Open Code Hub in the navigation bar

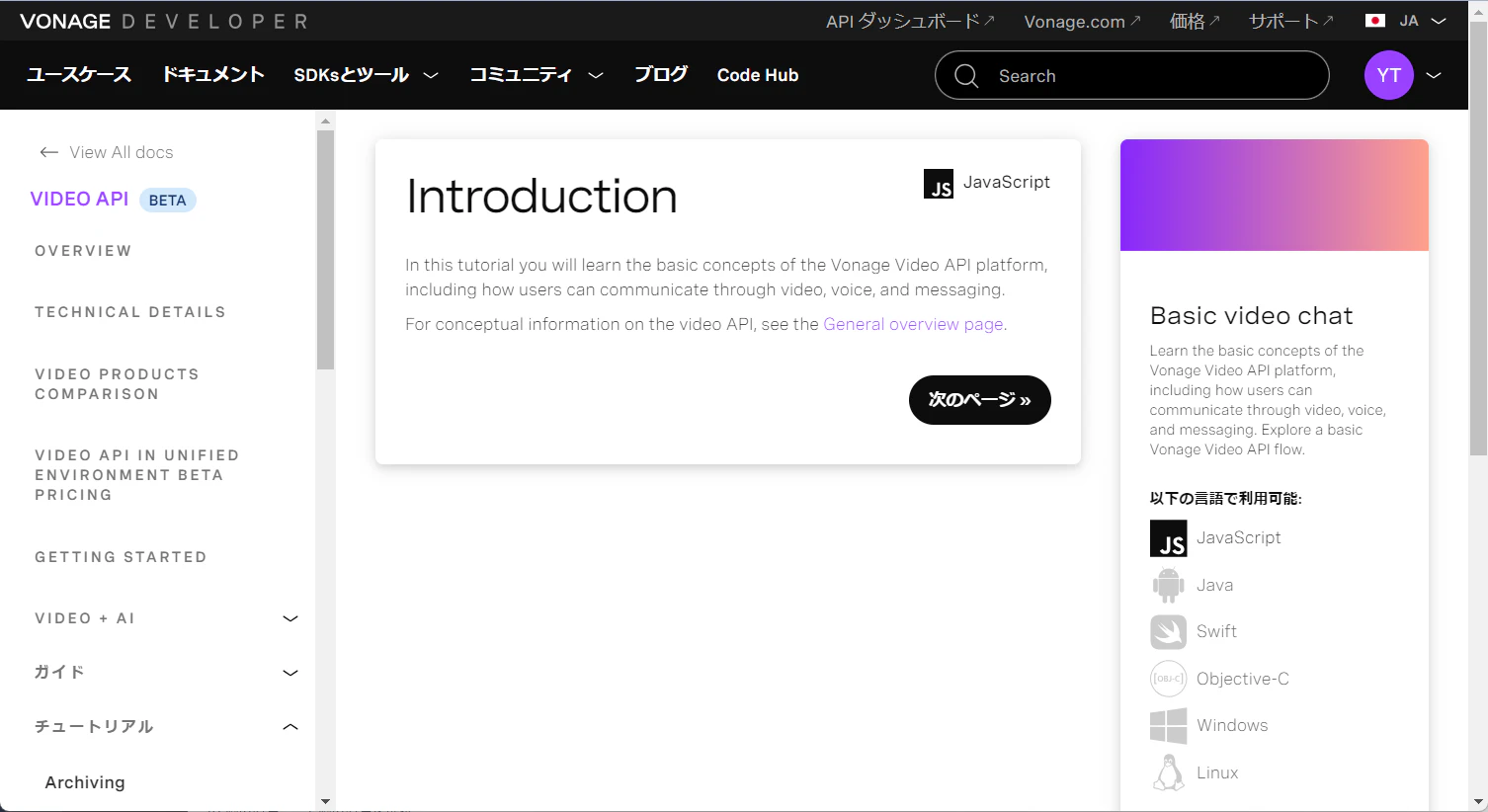click(x=758, y=75)
